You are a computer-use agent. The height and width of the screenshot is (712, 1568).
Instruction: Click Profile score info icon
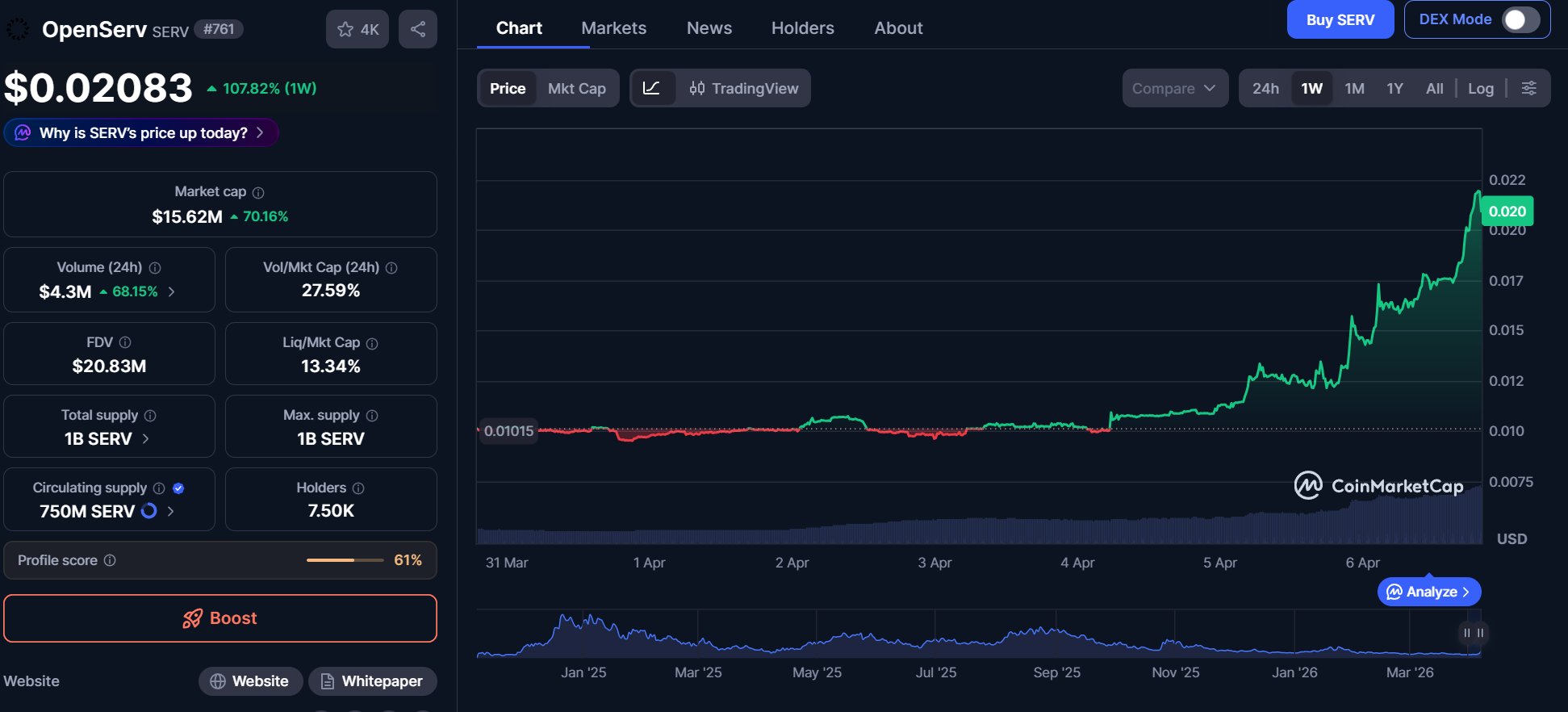[x=110, y=560]
